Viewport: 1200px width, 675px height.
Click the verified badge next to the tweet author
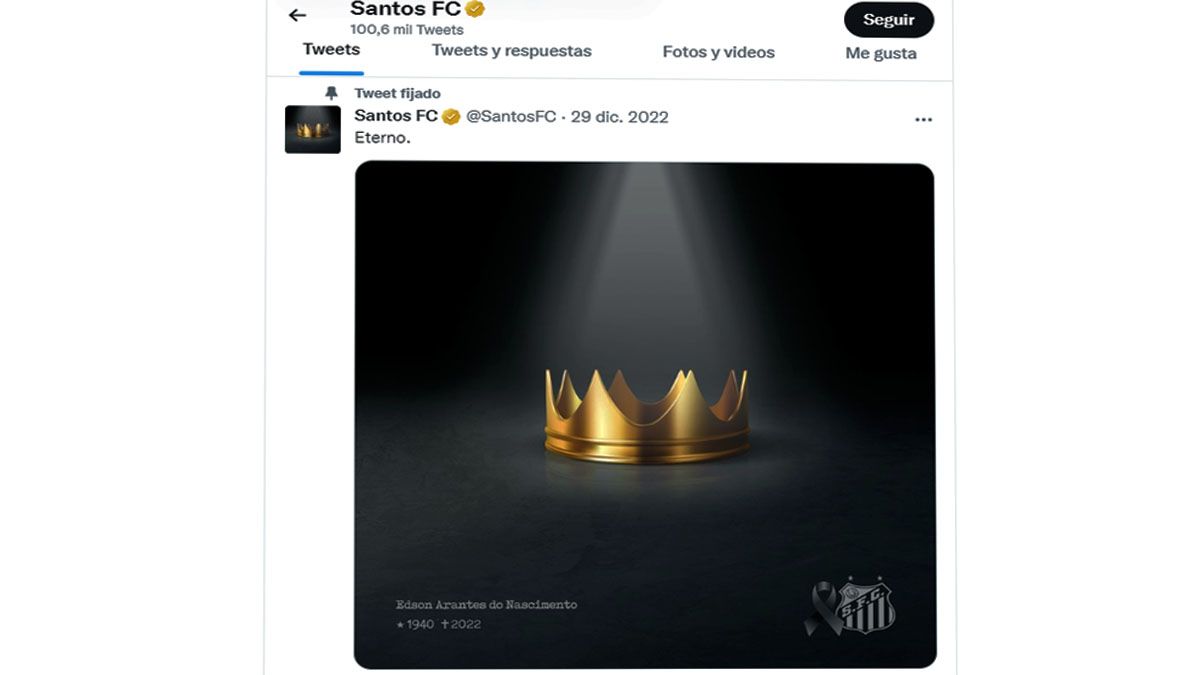coord(451,117)
